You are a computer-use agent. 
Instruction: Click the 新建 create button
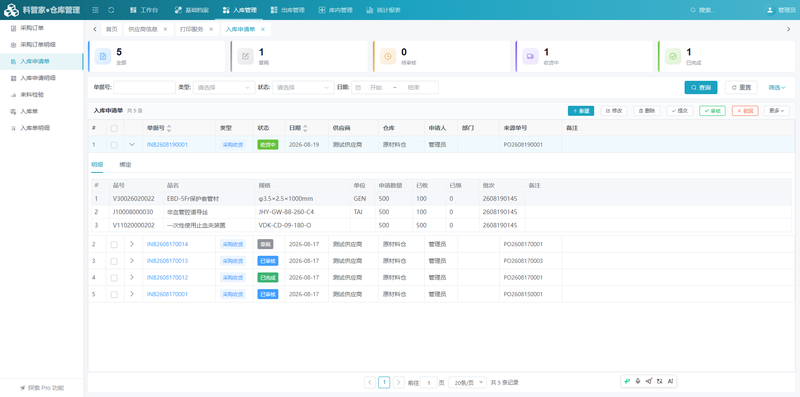581,111
